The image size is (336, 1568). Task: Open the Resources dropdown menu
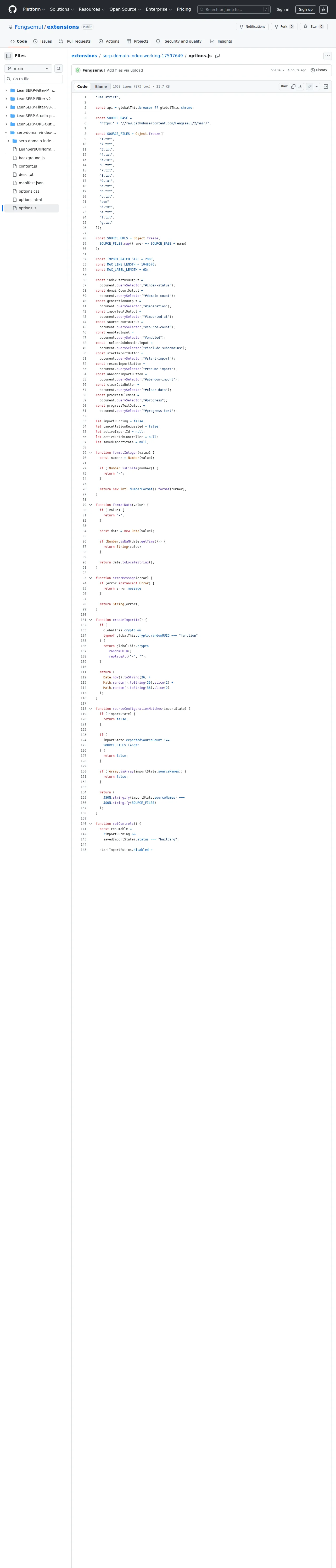click(x=92, y=9)
